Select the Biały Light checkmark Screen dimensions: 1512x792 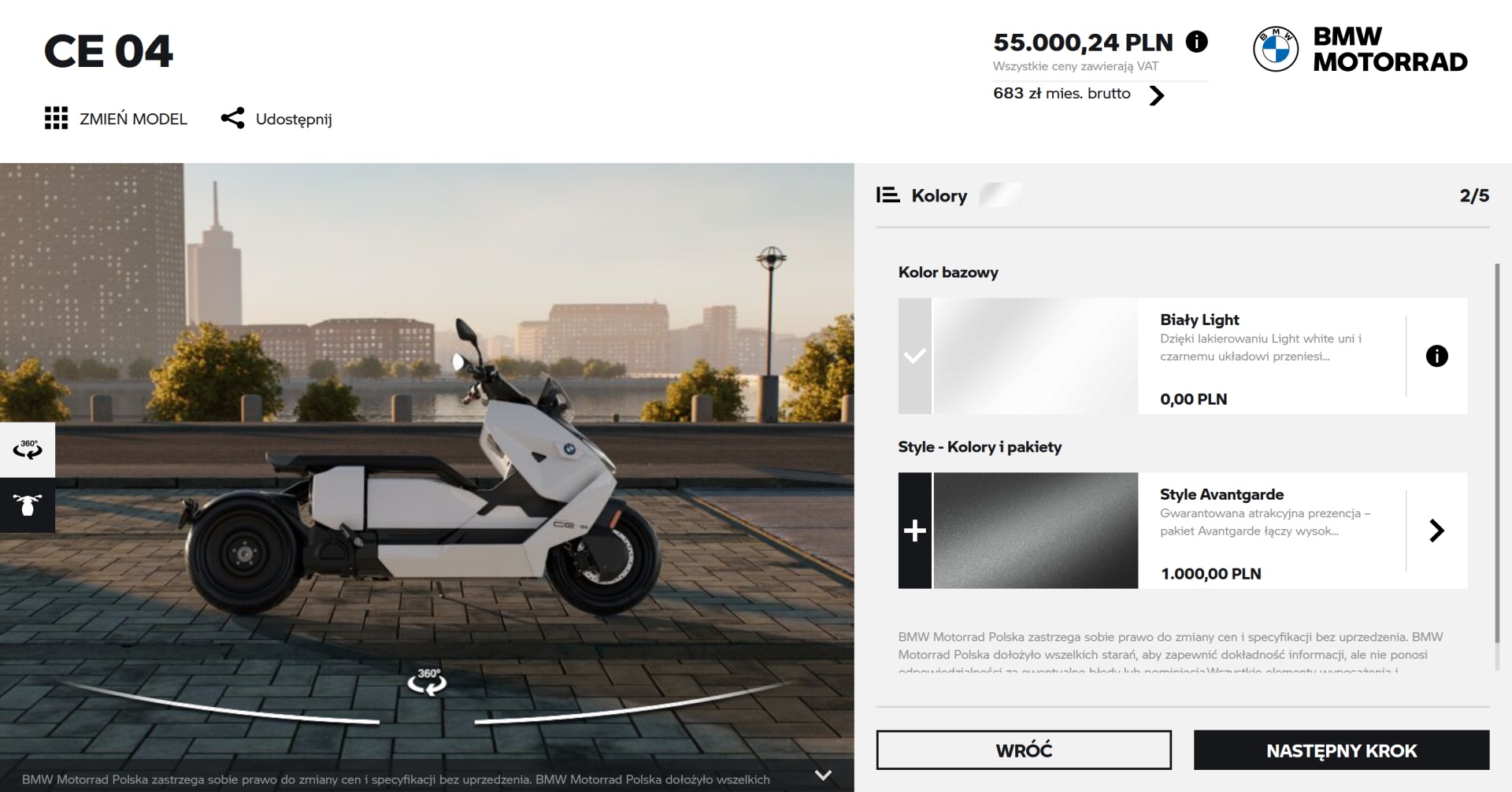click(x=914, y=356)
